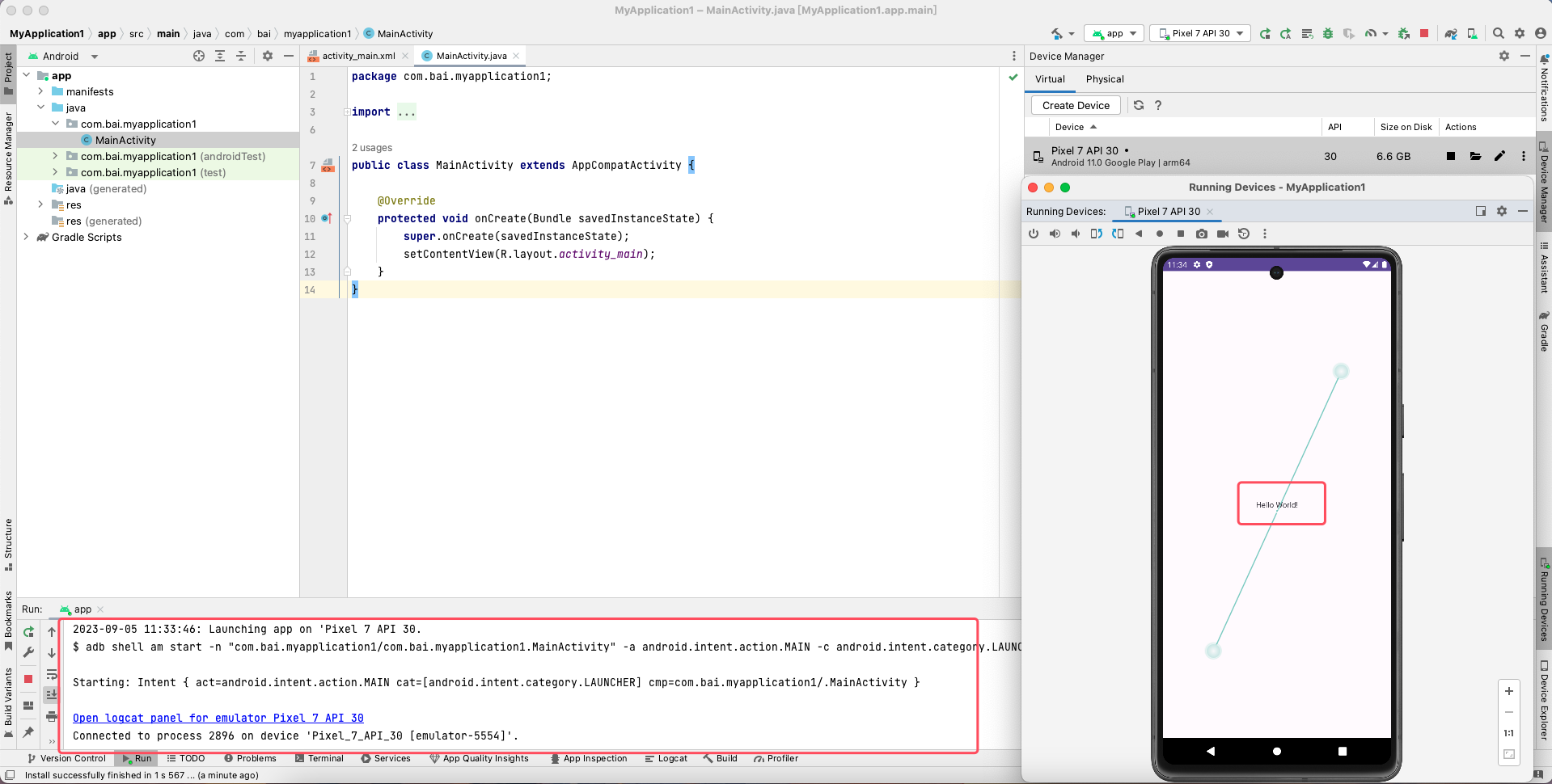Open the app run configuration dropdown
Viewport: 1552px width, 784px height.
1114,33
